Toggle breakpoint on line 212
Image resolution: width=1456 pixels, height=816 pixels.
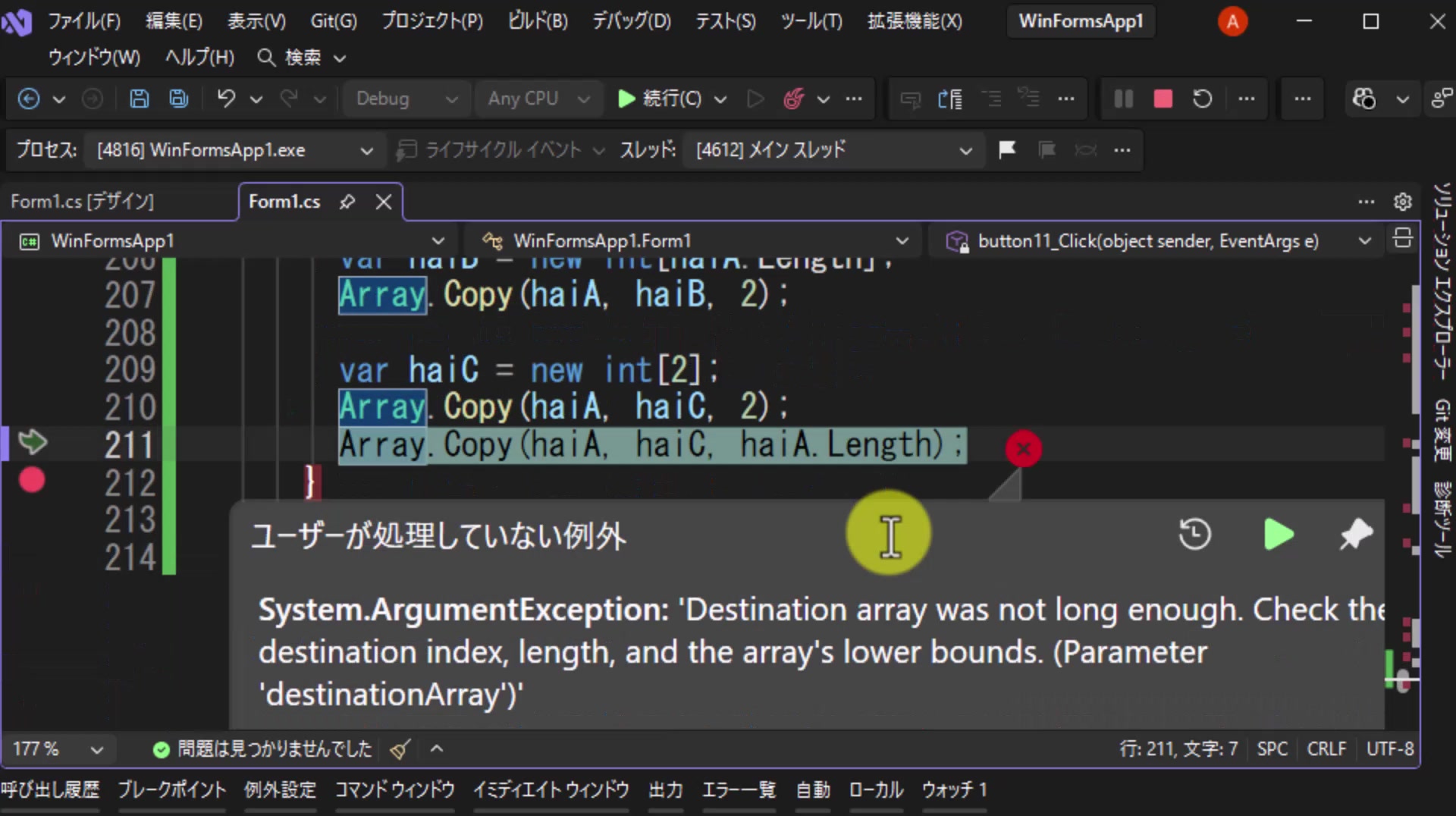coord(32,480)
